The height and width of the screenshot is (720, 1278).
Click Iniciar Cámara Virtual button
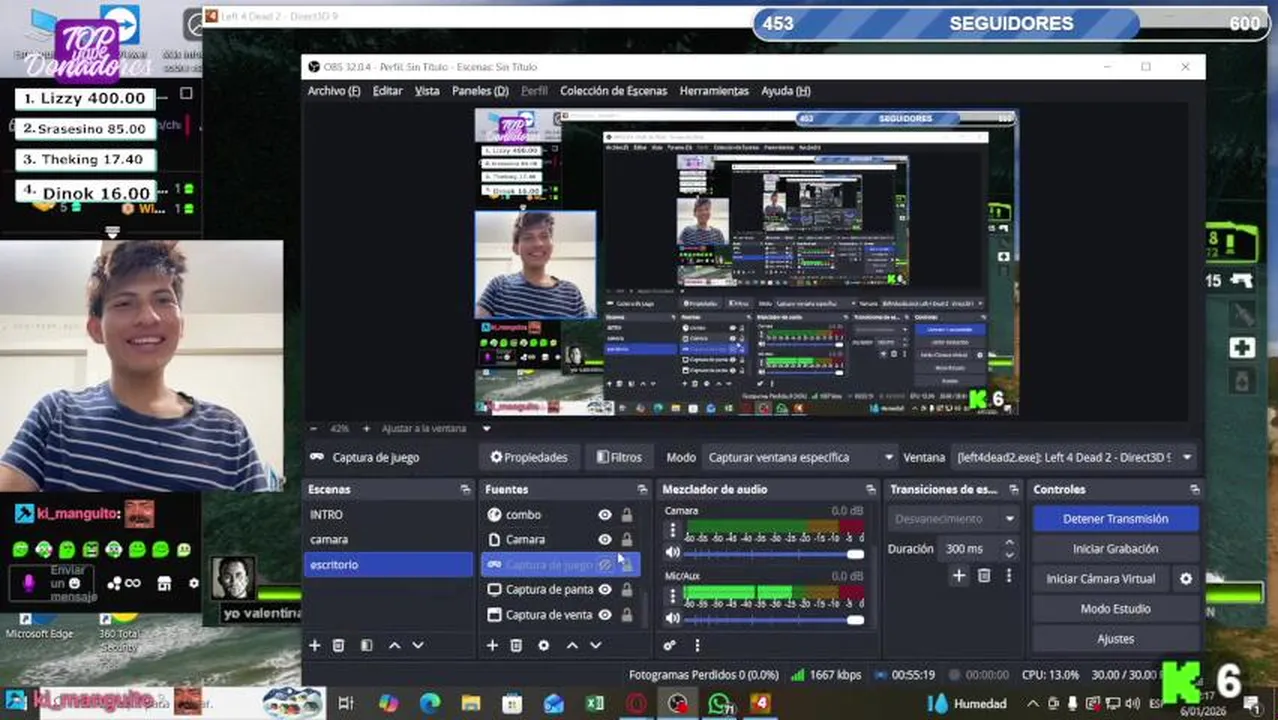(1101, 579)
